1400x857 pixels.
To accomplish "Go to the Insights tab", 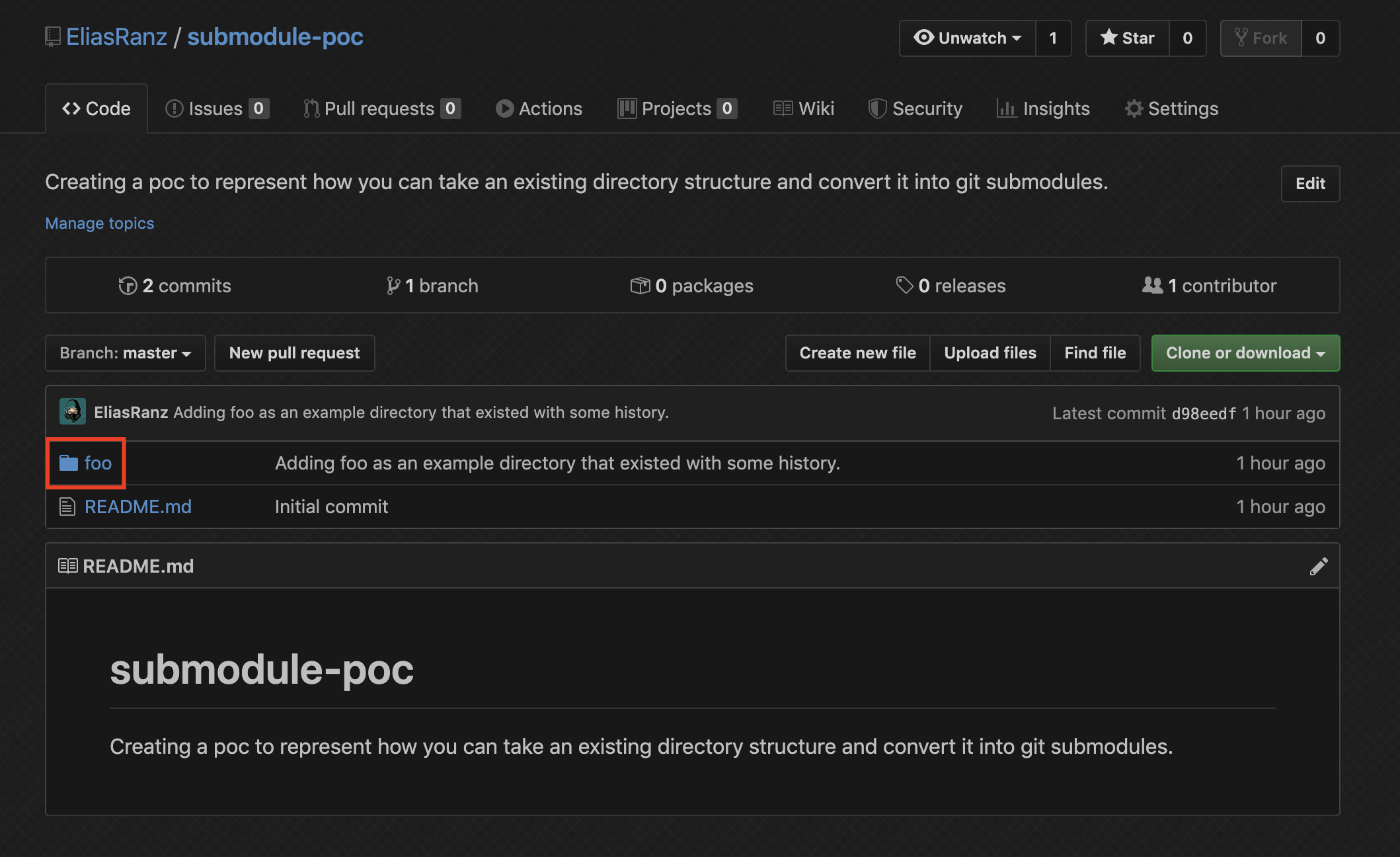I will coord(1043,108).
